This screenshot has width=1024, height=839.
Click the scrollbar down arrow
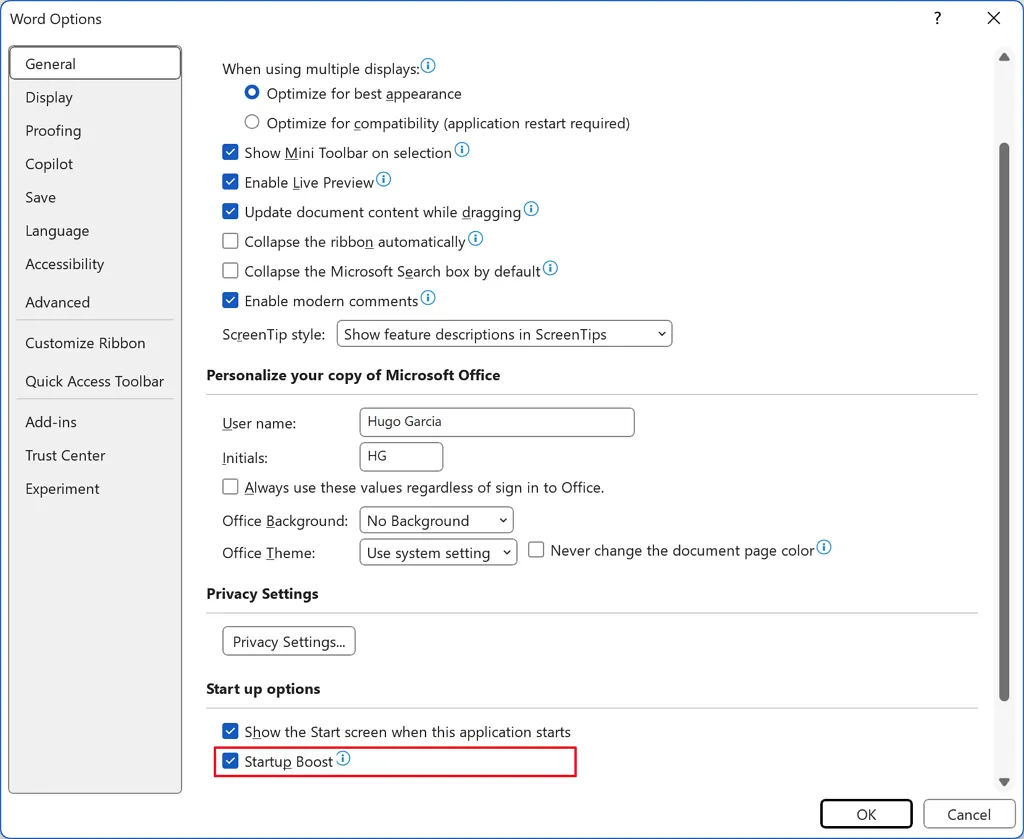pyautogui.click(x=1004, y=782)
